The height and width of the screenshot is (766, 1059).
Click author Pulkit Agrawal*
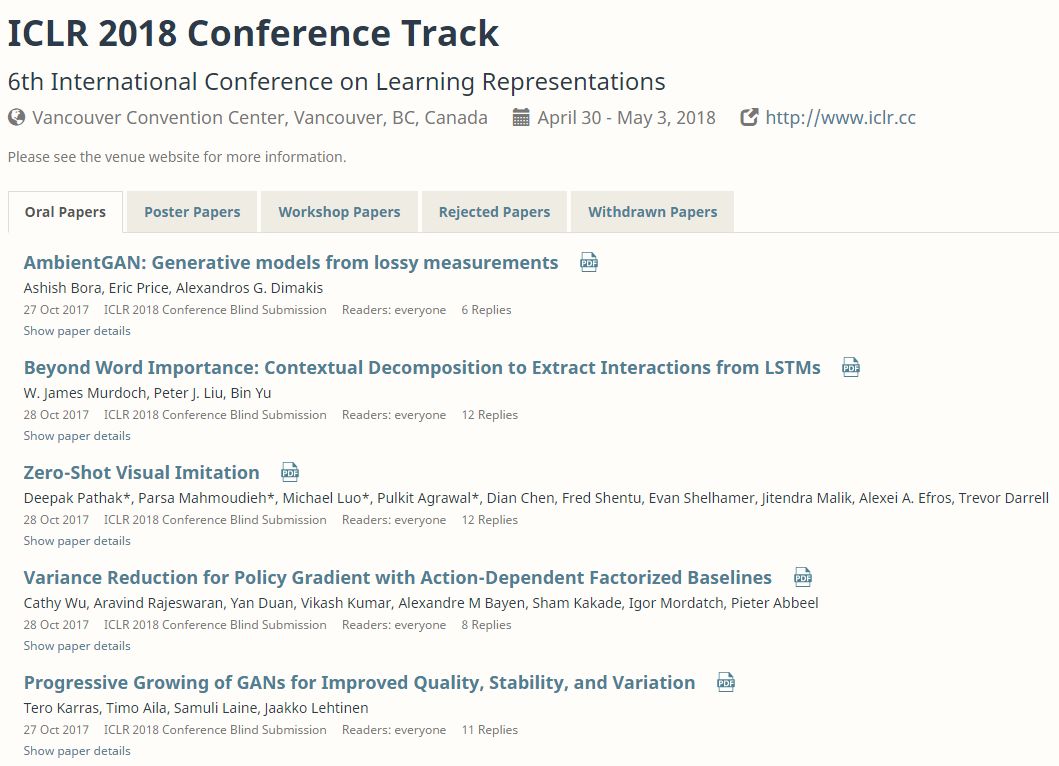(428, 498)
